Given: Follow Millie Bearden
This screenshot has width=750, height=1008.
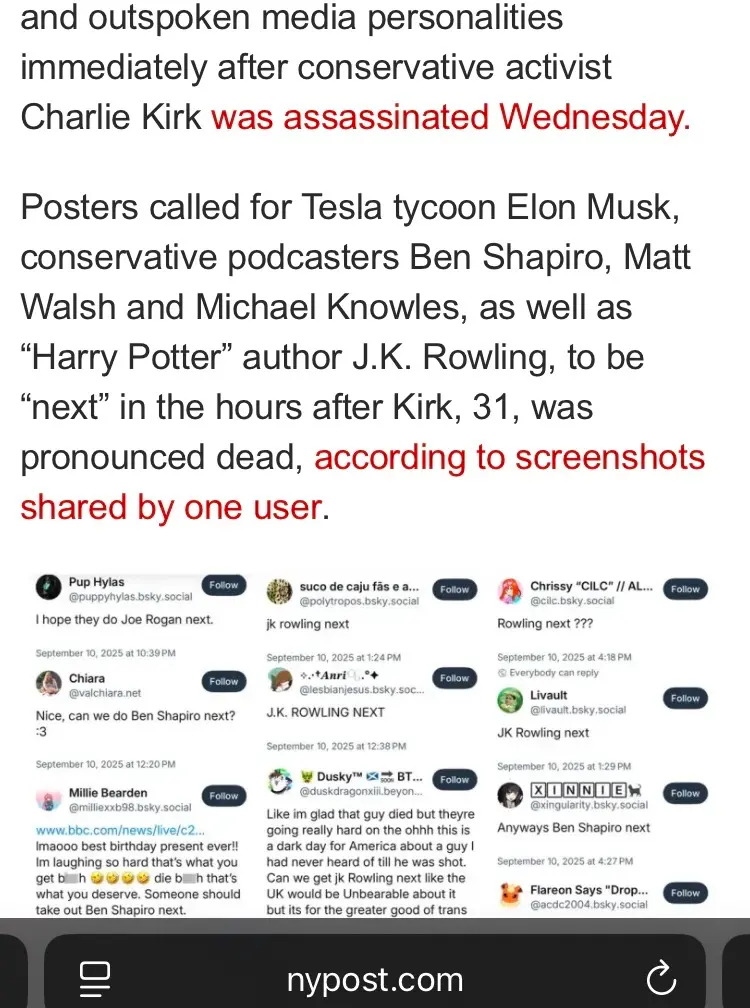Looking at the screenshot, I should tap(223, 796).
